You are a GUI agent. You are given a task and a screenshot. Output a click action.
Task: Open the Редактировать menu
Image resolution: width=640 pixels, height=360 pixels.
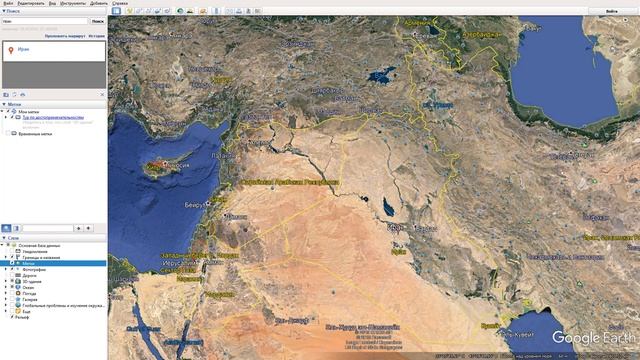point(31,3)
